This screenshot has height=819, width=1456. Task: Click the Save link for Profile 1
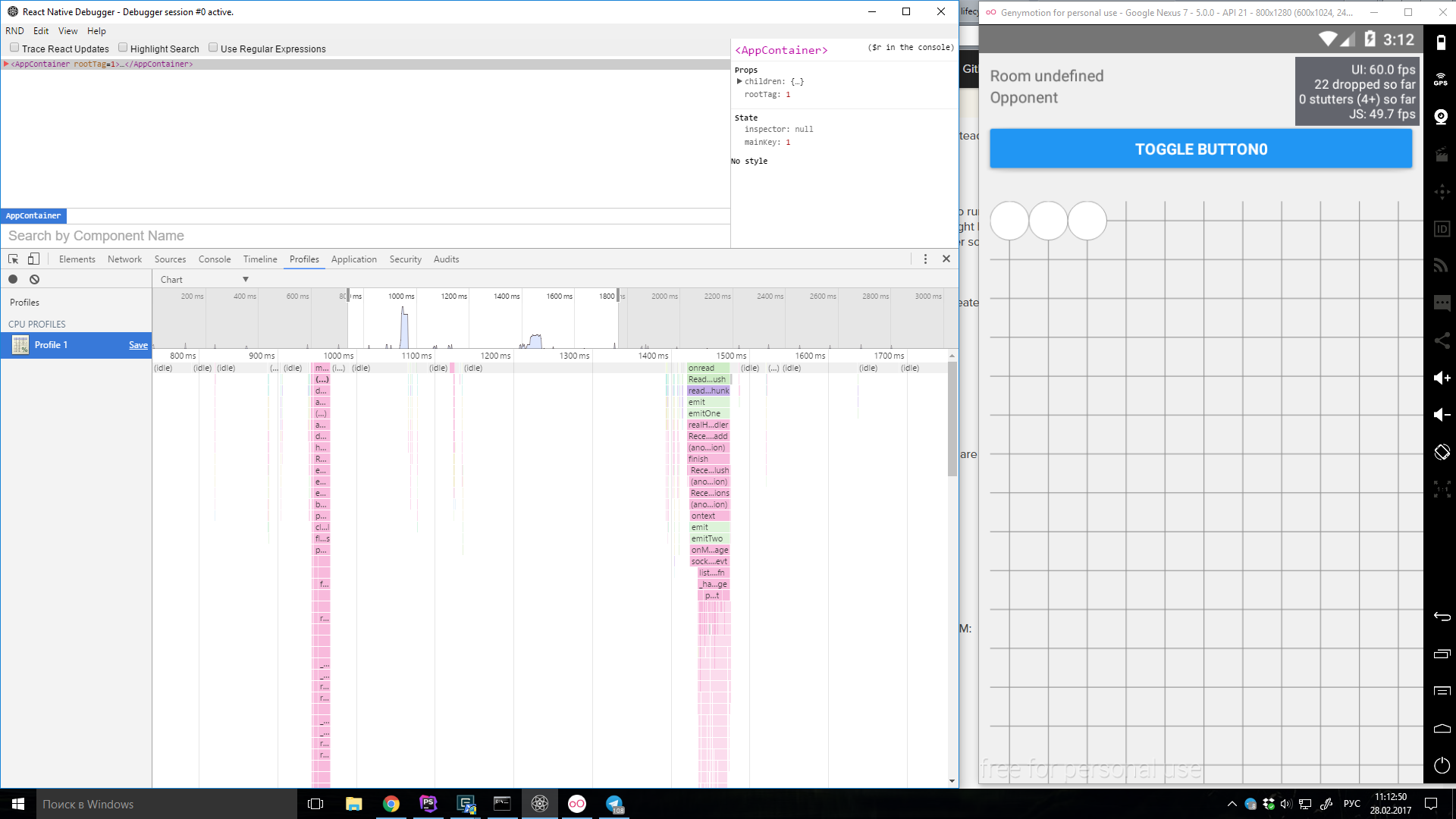138,345
